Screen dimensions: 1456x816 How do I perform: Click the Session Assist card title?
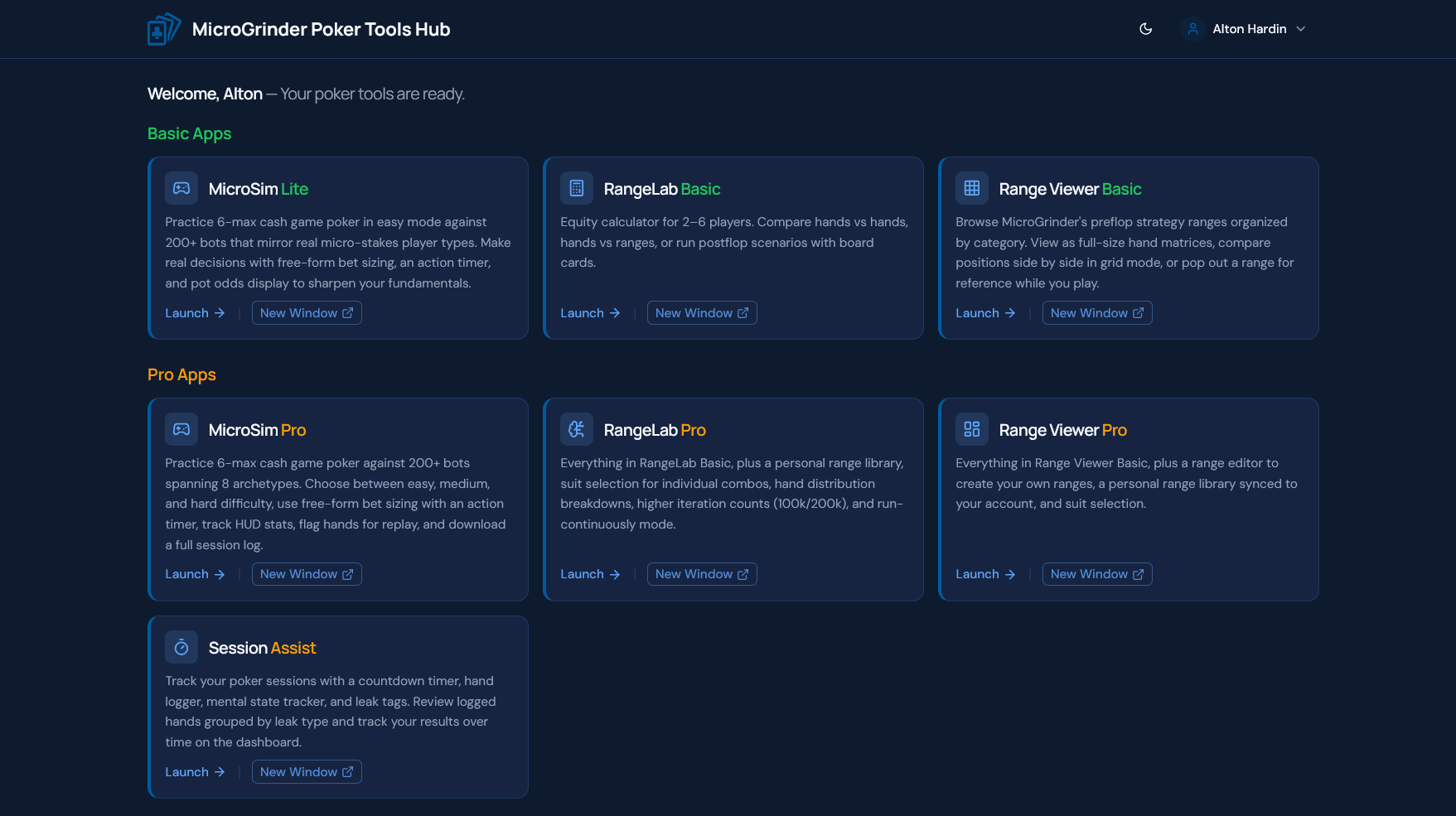click(x=262, y=648)
